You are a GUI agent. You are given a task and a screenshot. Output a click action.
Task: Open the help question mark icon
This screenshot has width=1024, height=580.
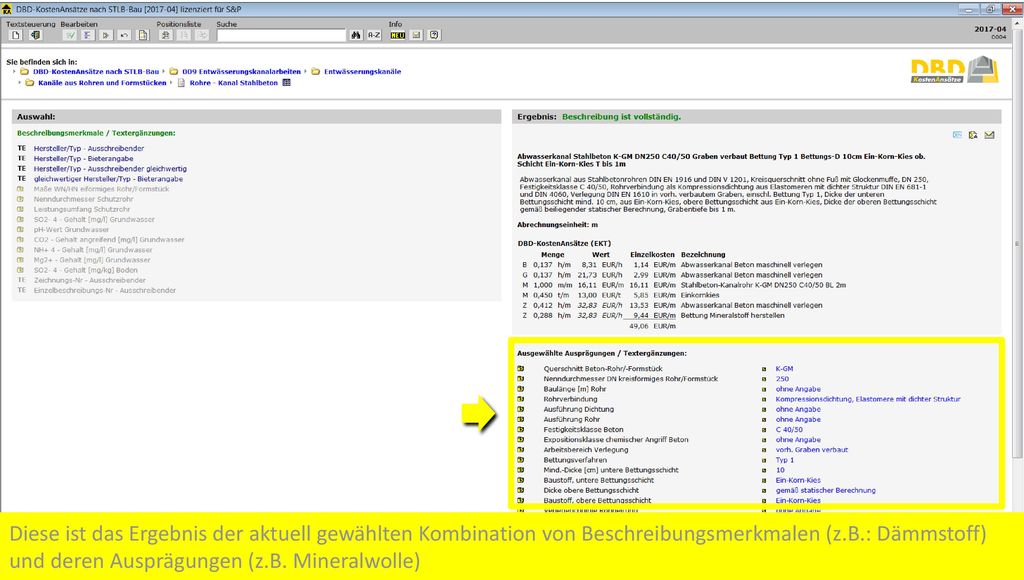[434, 35]
